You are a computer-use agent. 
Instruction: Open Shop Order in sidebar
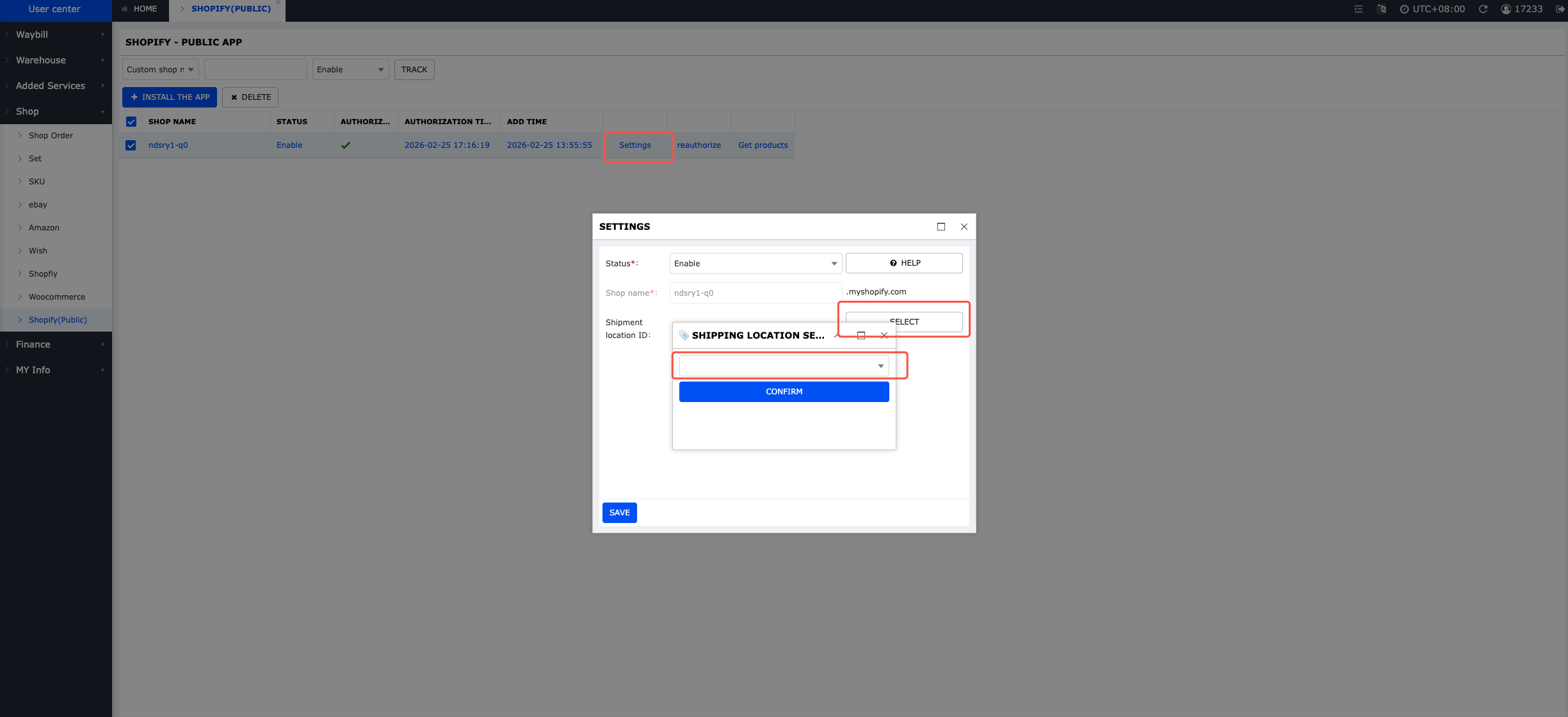[x=51, y=136]
